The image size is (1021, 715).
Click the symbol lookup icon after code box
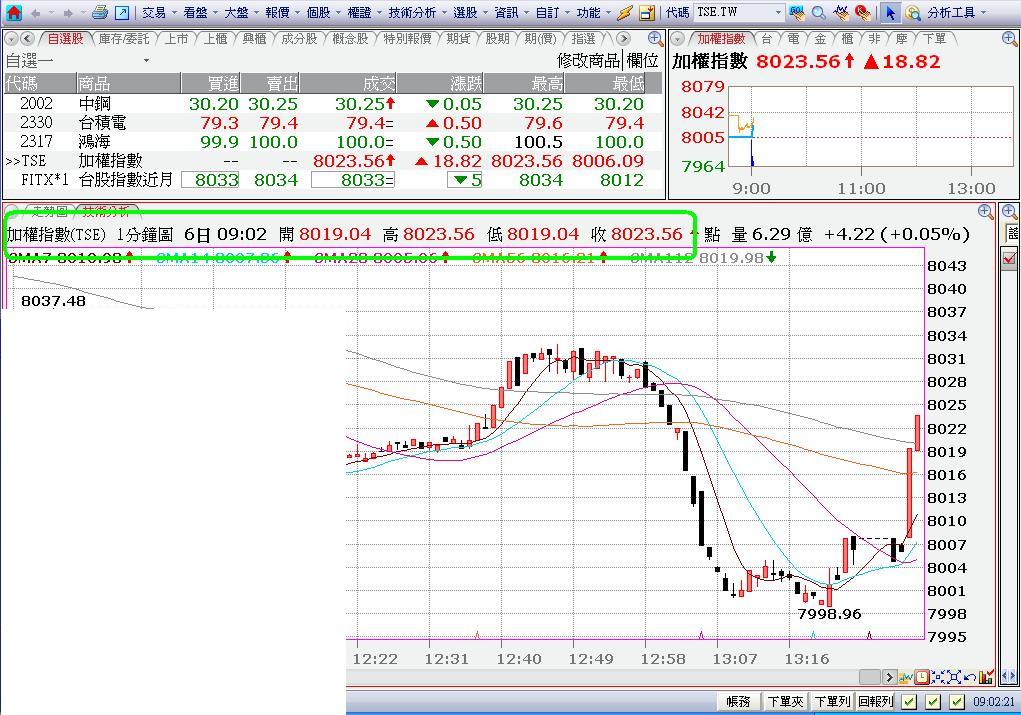(796, 12)
